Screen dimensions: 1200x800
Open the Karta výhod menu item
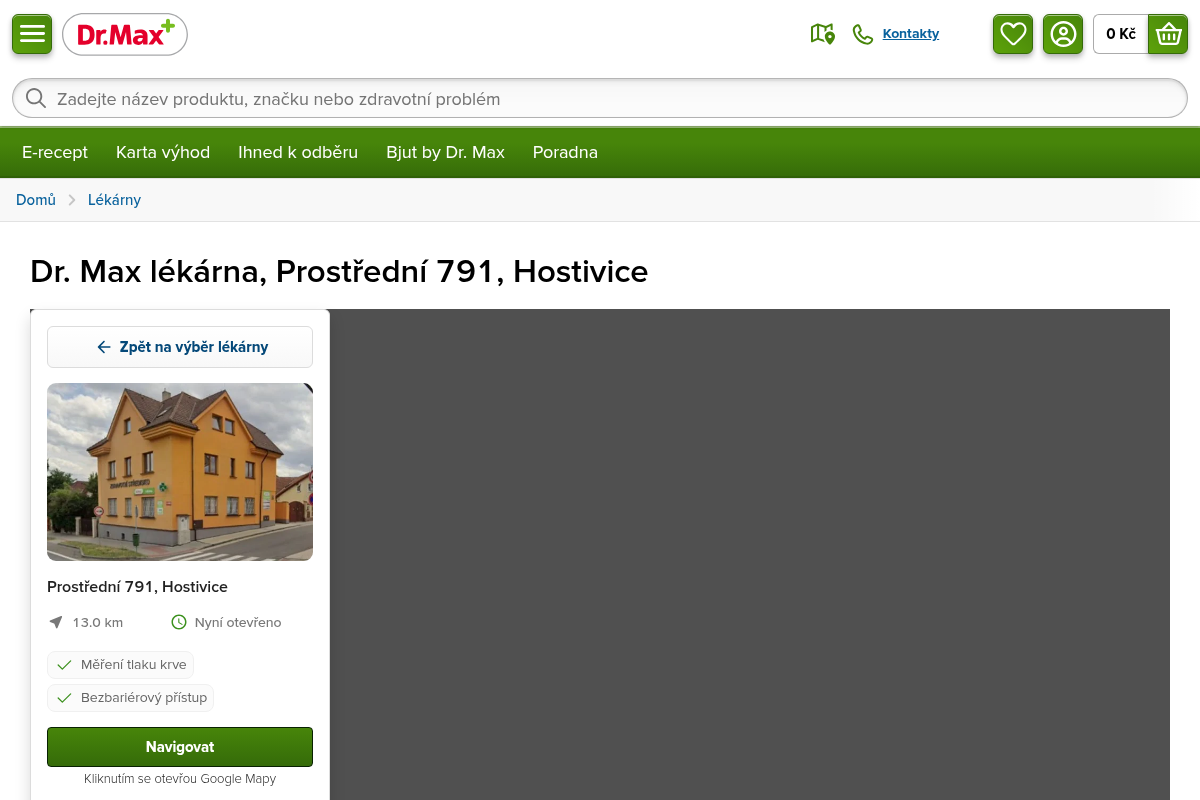[x=163, y=152]
